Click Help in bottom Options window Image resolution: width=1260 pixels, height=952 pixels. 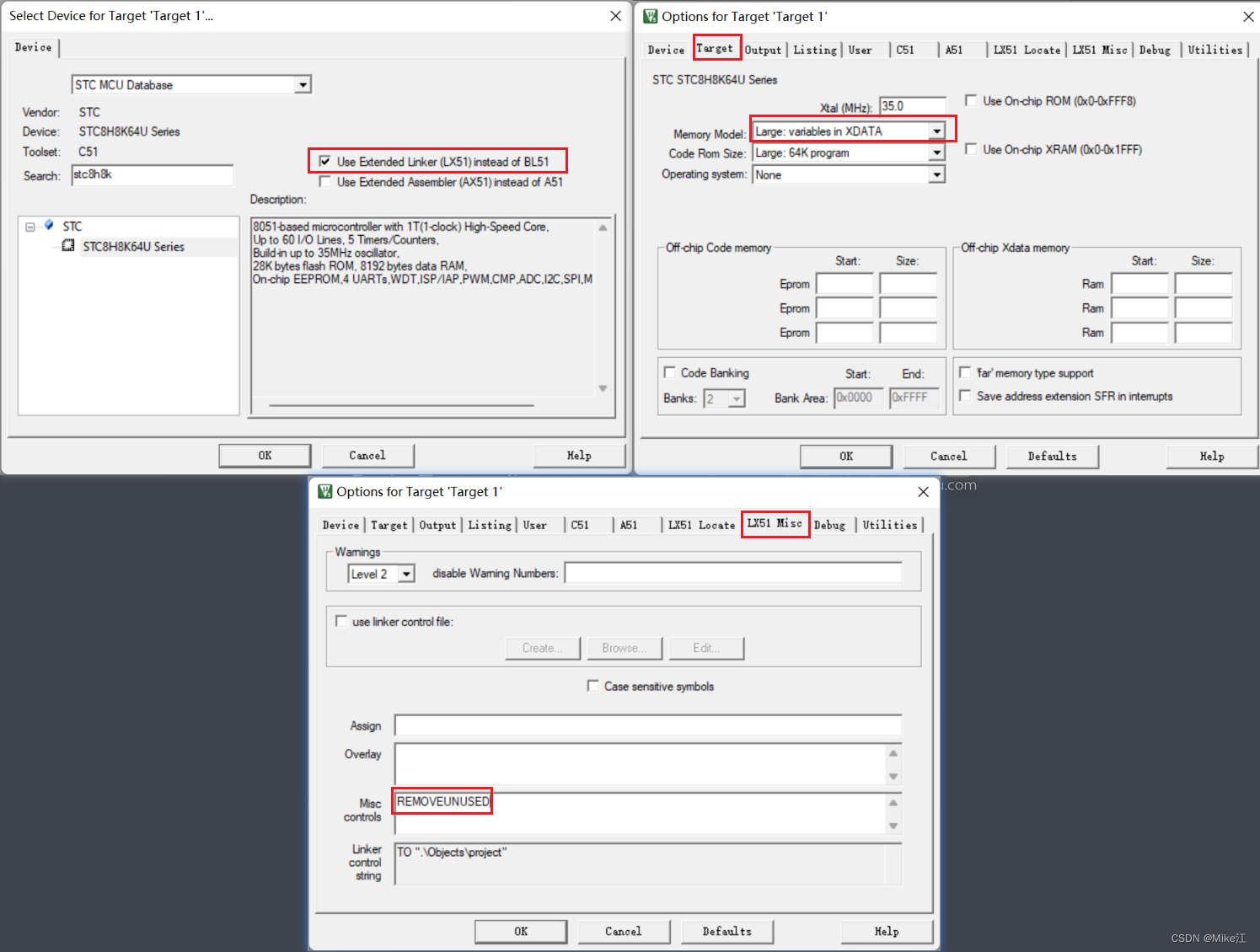[887, 932]
